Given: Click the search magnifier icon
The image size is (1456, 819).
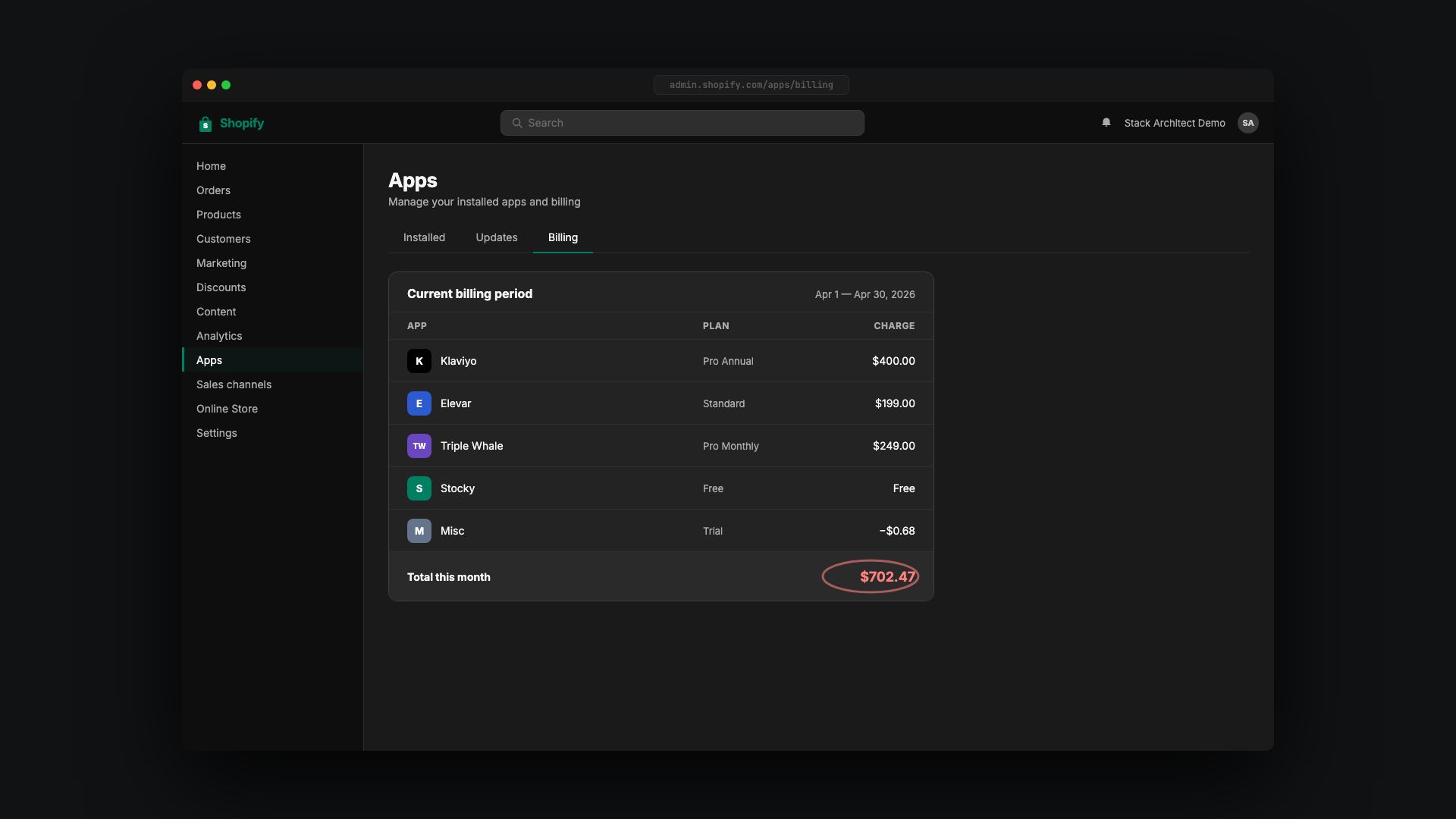Looking at the screenshot, I should click(517, 123).
